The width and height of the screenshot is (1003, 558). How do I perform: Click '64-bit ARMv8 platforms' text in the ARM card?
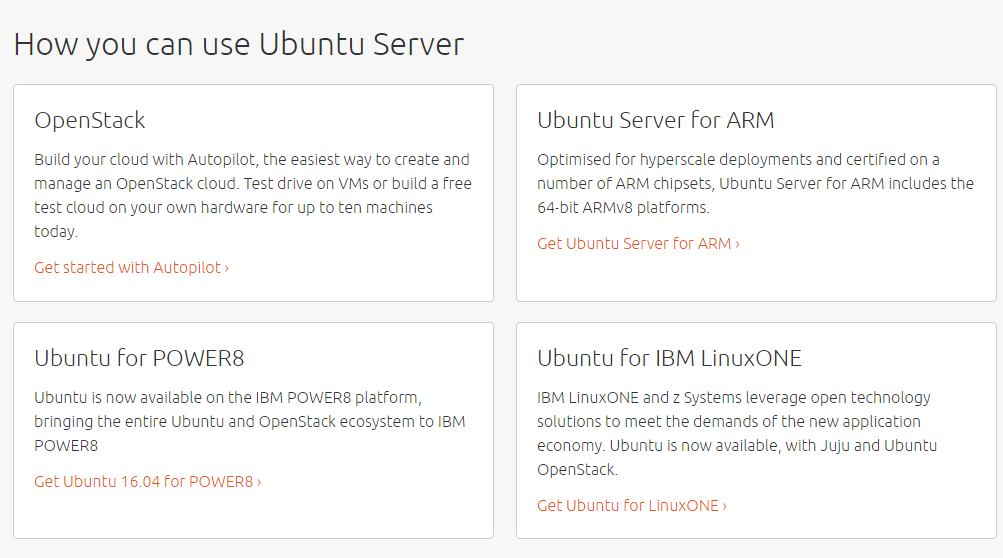click(x=622, y=208)
